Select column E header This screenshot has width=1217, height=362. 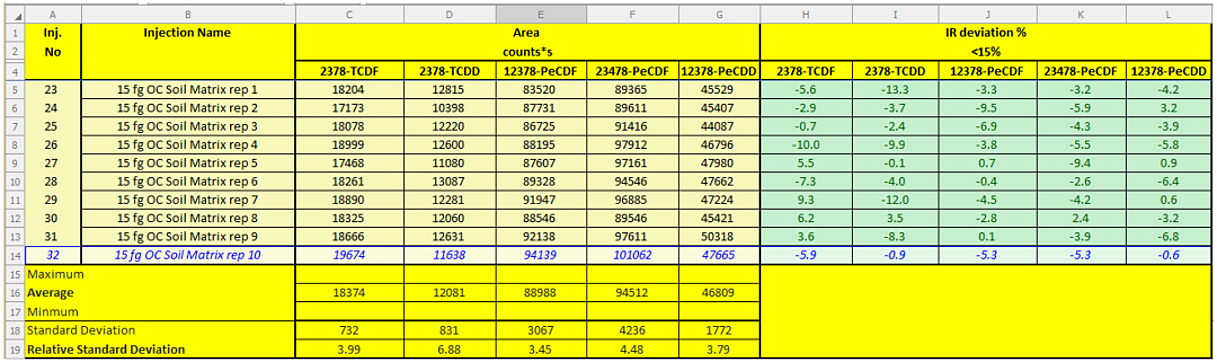pos(541,15)
